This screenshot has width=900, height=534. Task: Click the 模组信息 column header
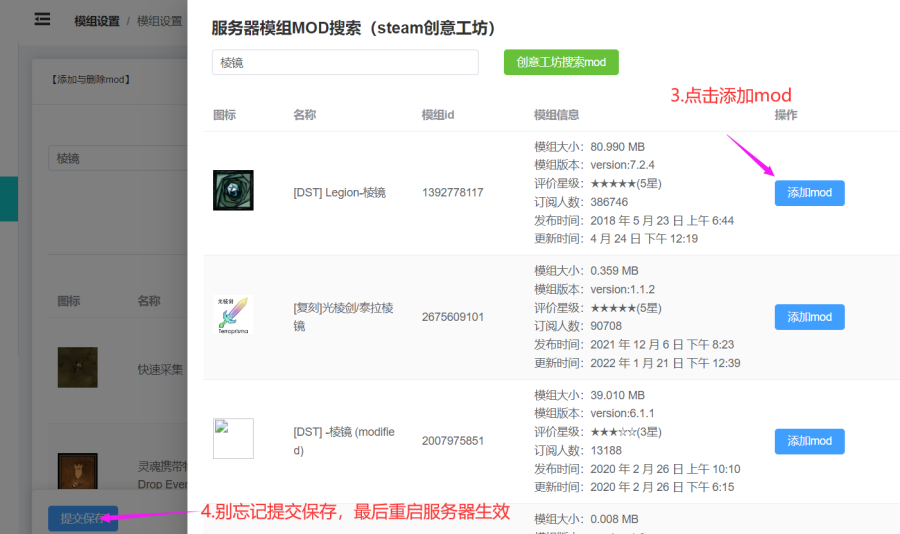[x=556, y=115]
